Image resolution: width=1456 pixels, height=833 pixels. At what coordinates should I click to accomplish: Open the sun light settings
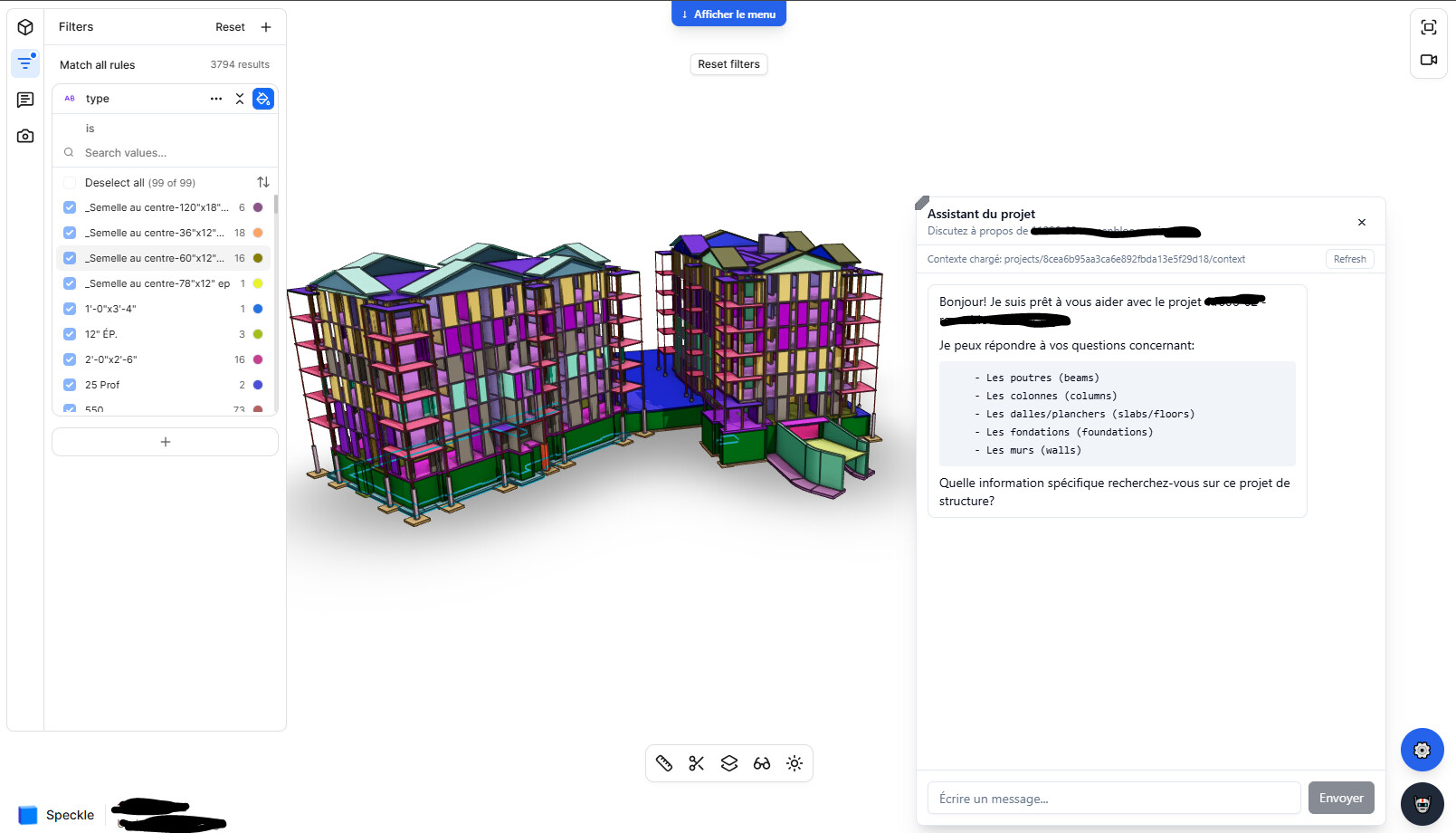(x=795, y=763)
